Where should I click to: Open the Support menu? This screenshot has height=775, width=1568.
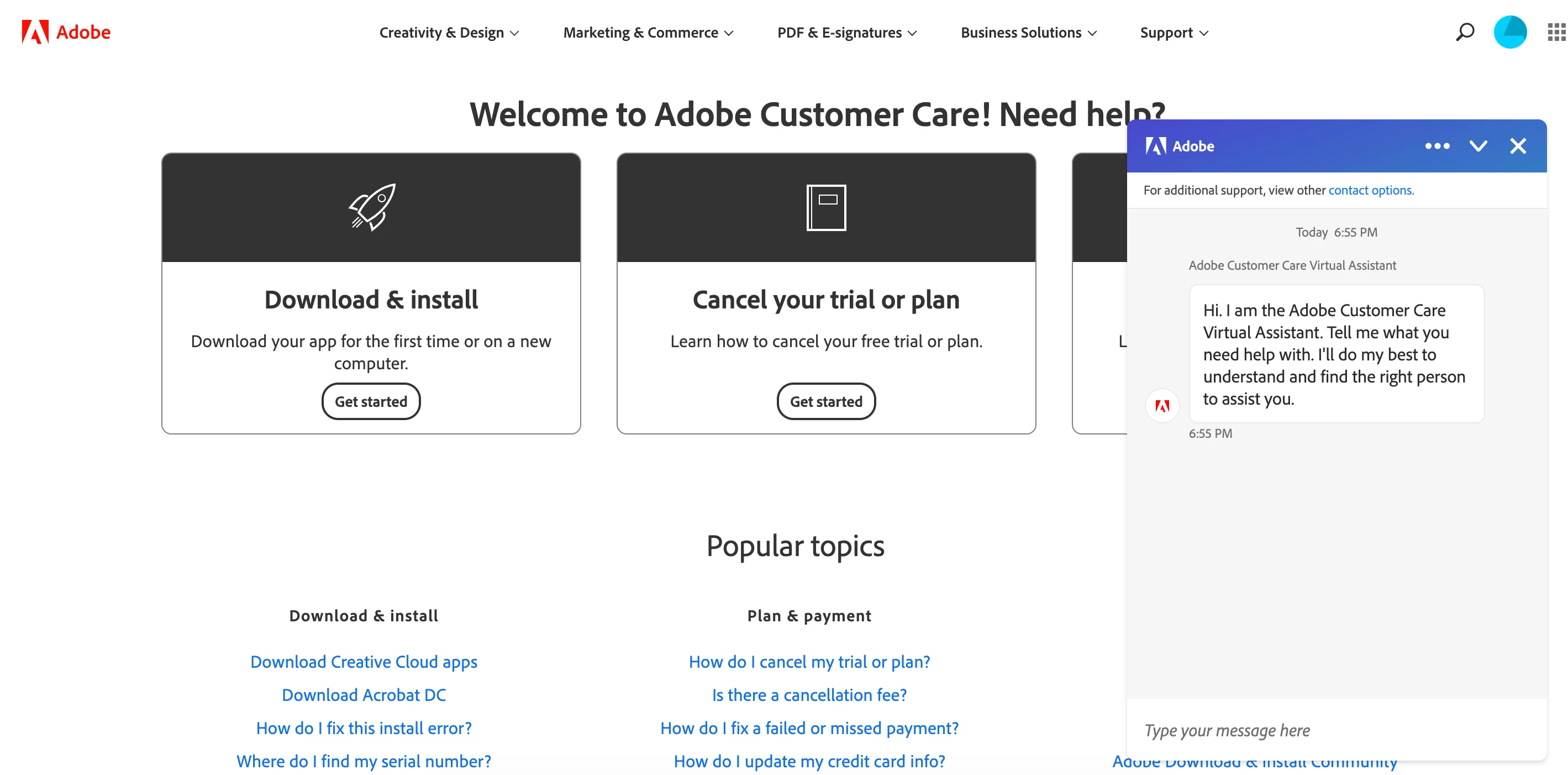pyautogui.click(x=1174, y=33)
